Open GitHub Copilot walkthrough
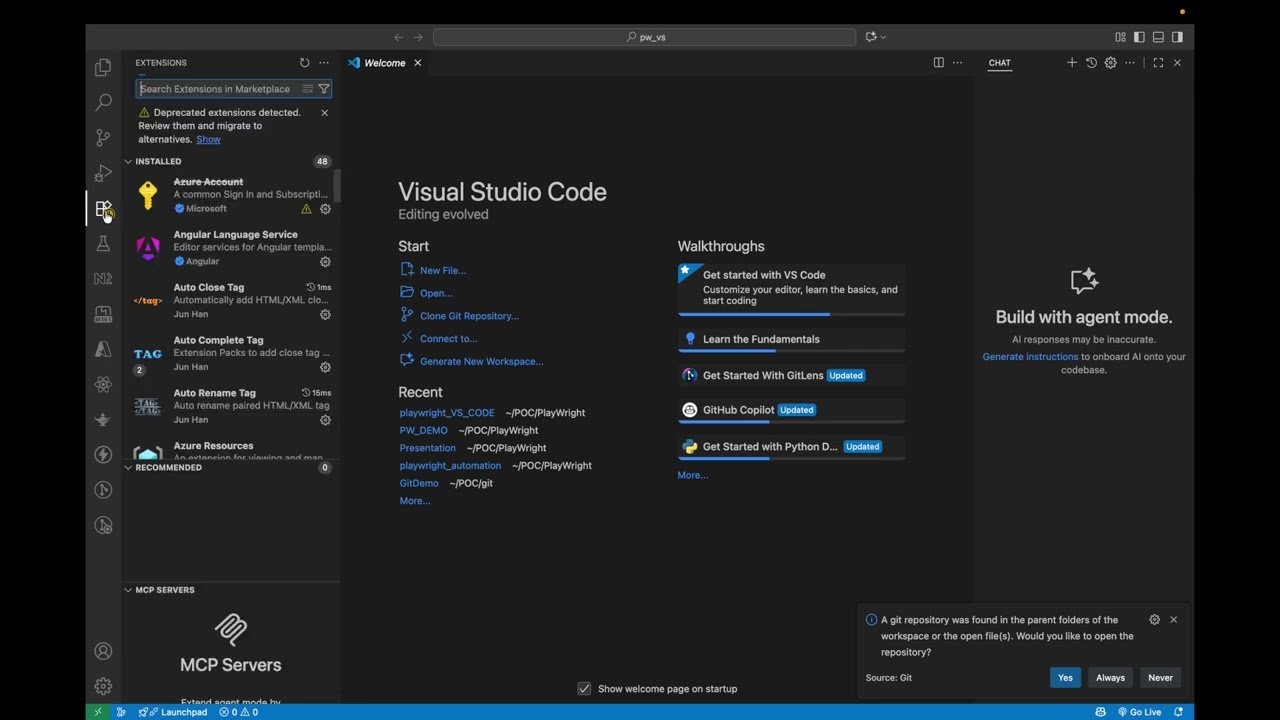Screen dimensions: 1280x720 (791, 411)
